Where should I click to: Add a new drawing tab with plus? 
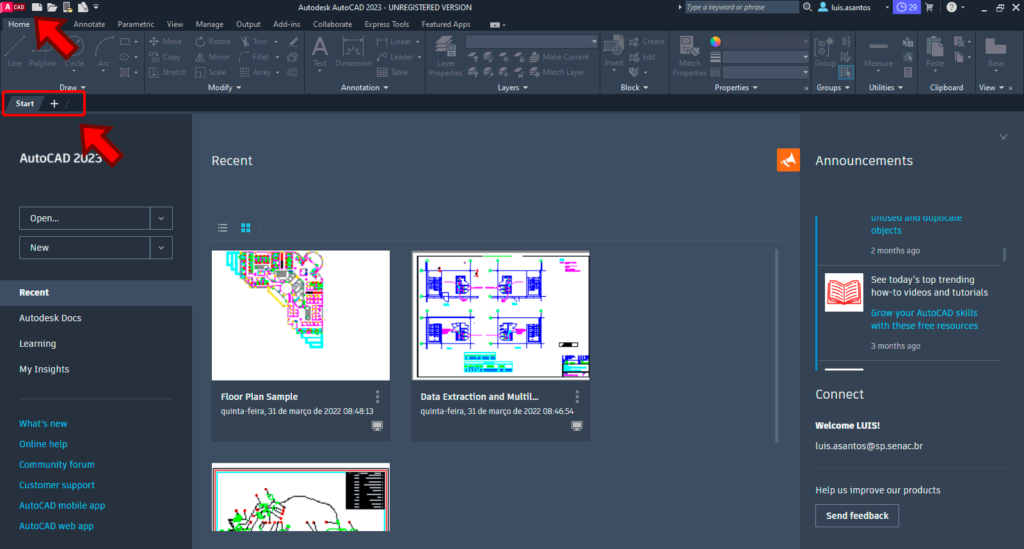pos(54,103)
